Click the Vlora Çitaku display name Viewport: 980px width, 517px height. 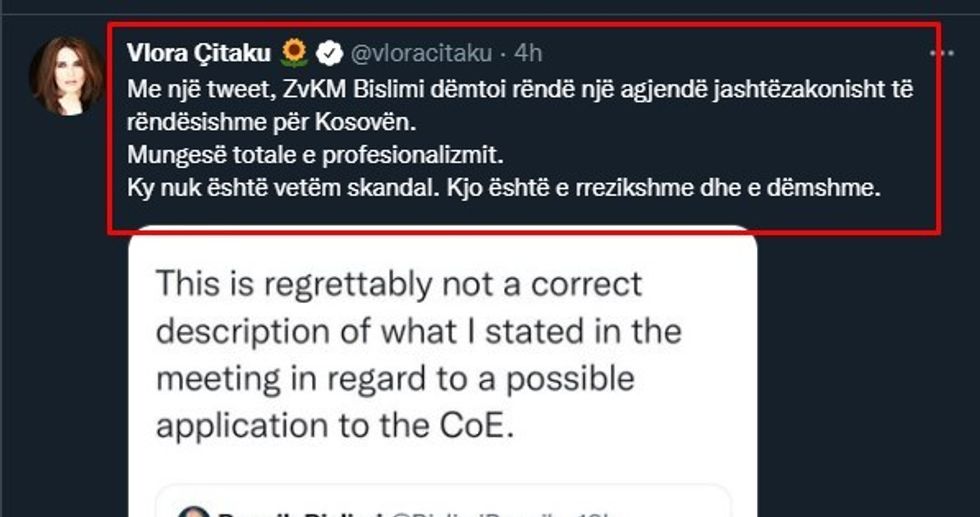tap(199, 53)
